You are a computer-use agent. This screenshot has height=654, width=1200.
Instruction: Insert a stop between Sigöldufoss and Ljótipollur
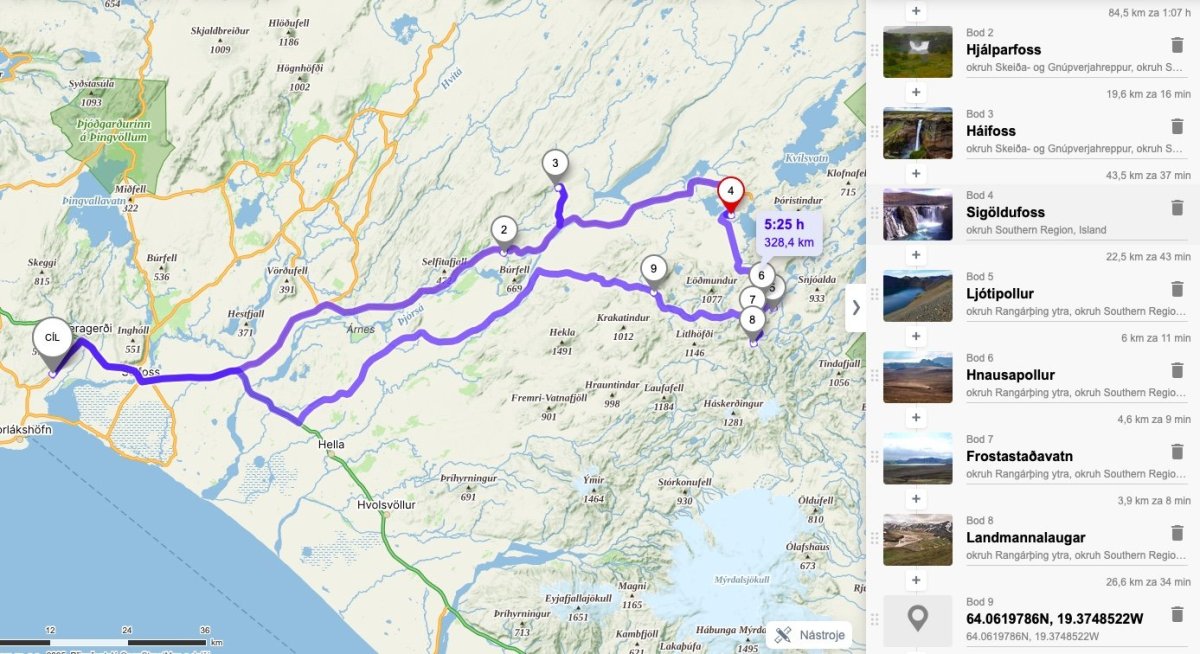[x=916, y=255]
